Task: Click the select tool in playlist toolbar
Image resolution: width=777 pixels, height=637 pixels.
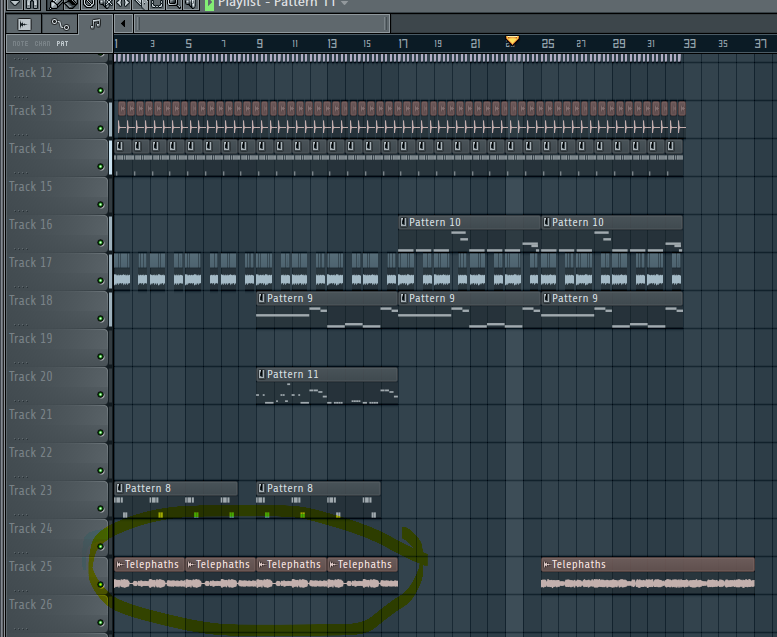Action: point(157,4)
